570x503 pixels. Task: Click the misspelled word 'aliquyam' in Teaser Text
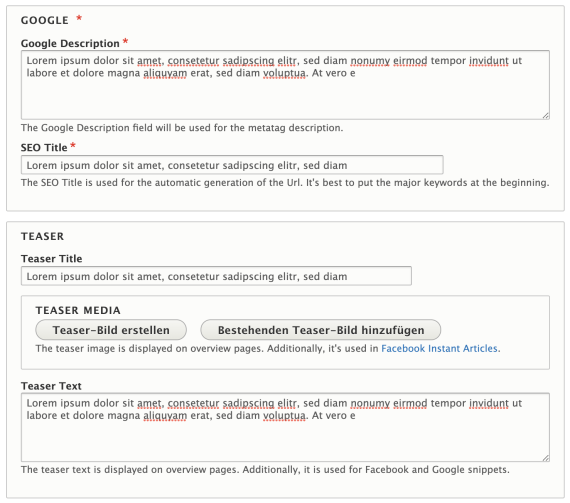[165, 416]
